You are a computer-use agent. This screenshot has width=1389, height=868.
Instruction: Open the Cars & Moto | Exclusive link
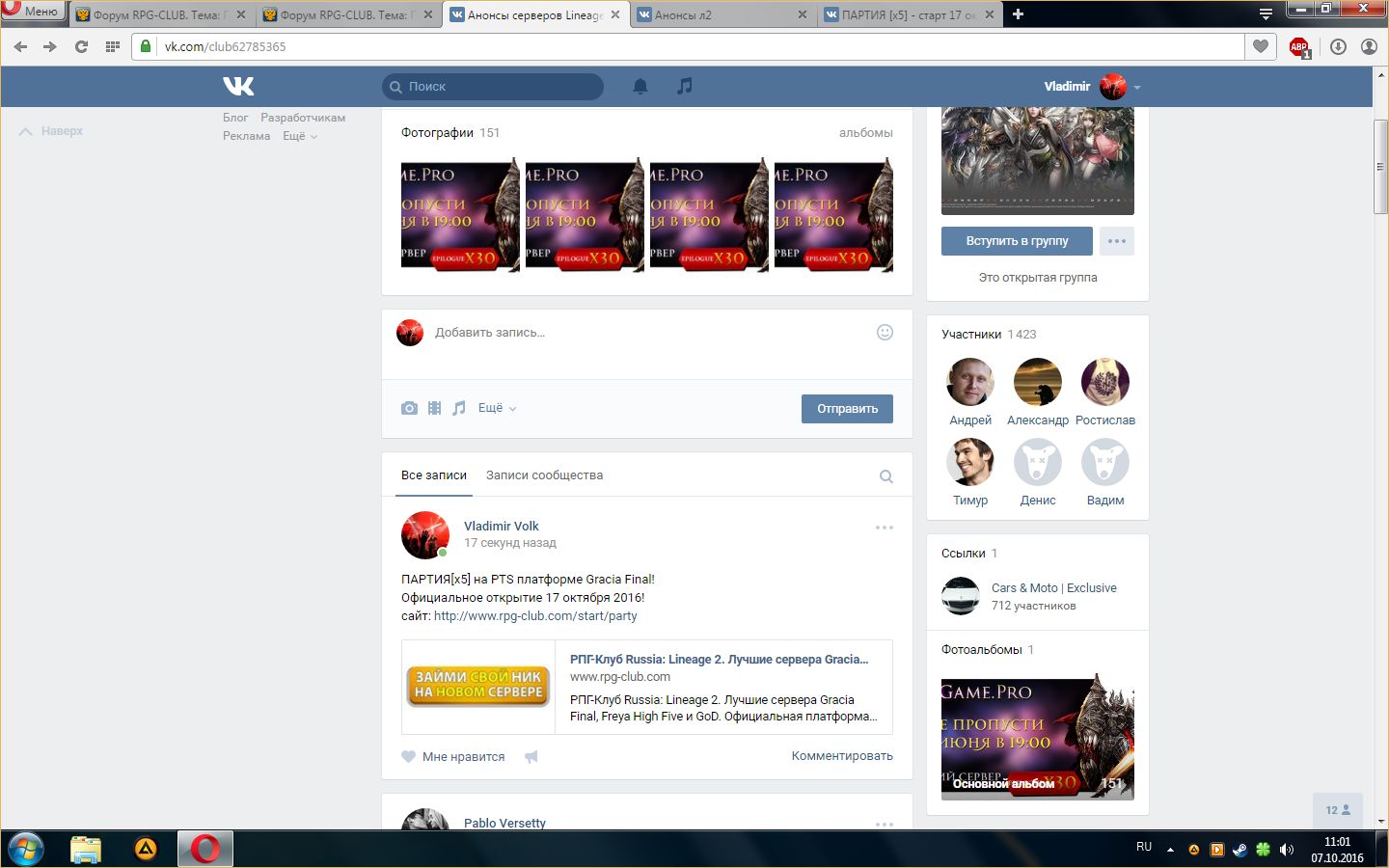point(1054,587)
